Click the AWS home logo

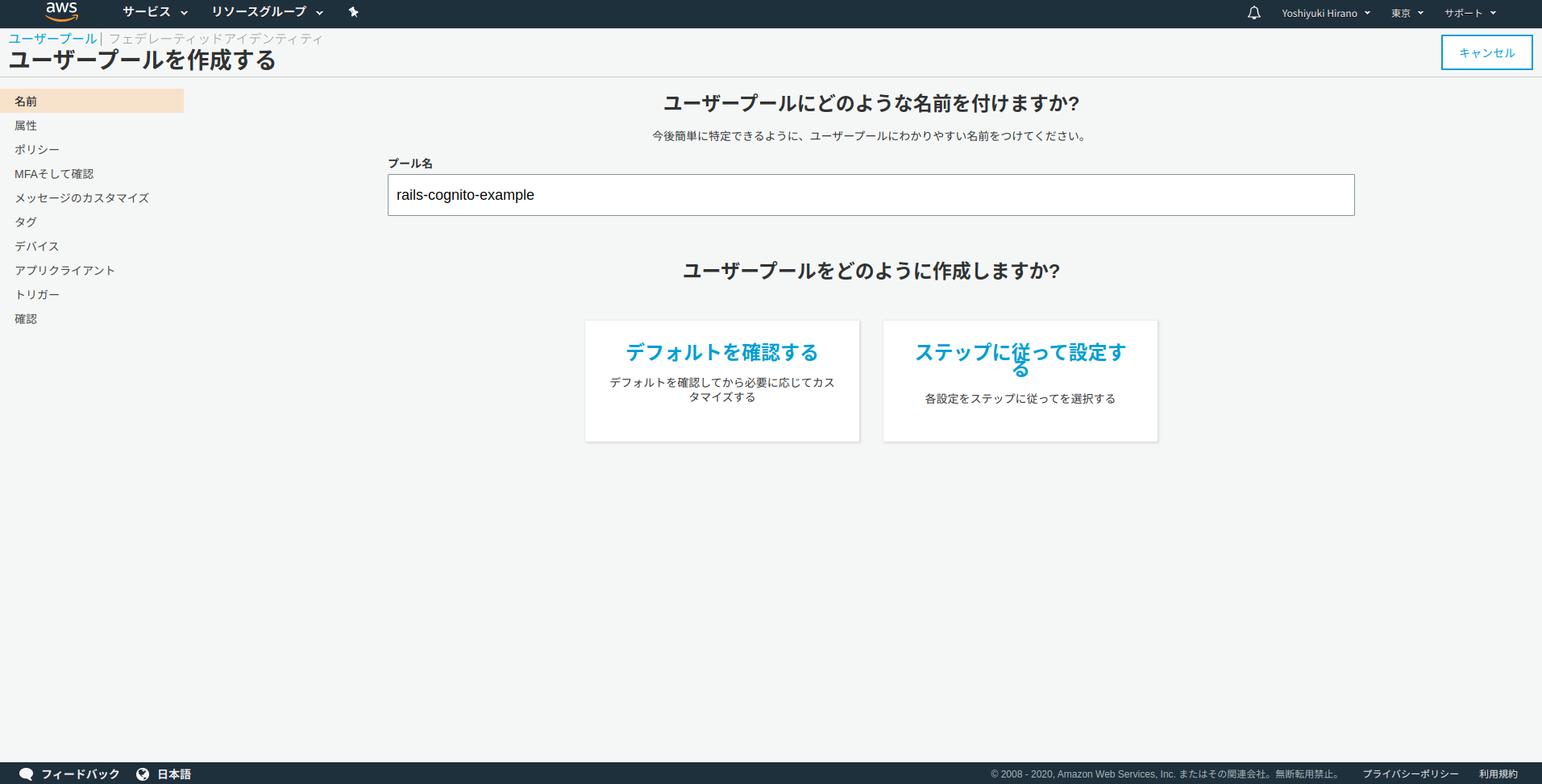(x=62, y=12)
